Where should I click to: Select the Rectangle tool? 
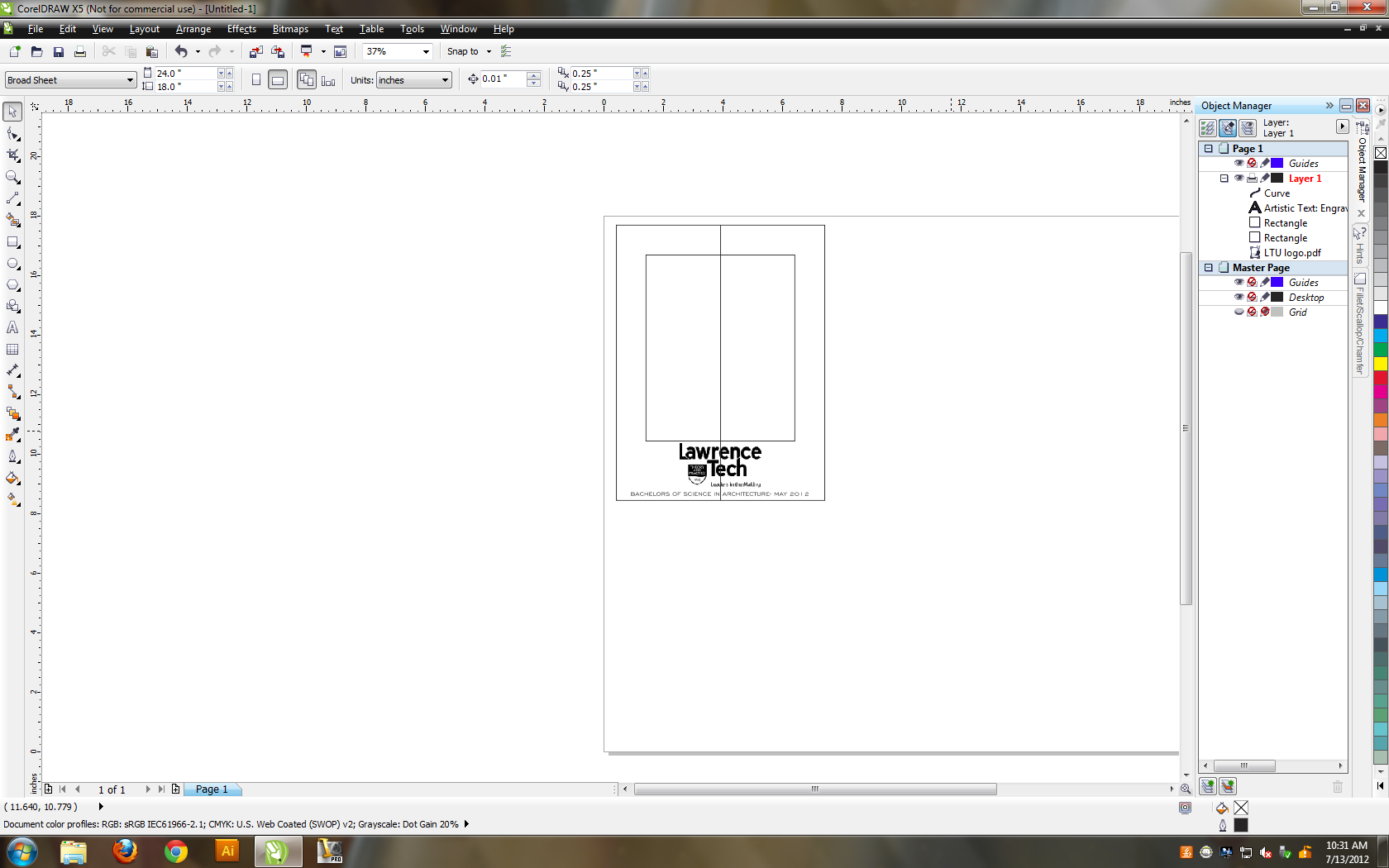tap(12, 242)
